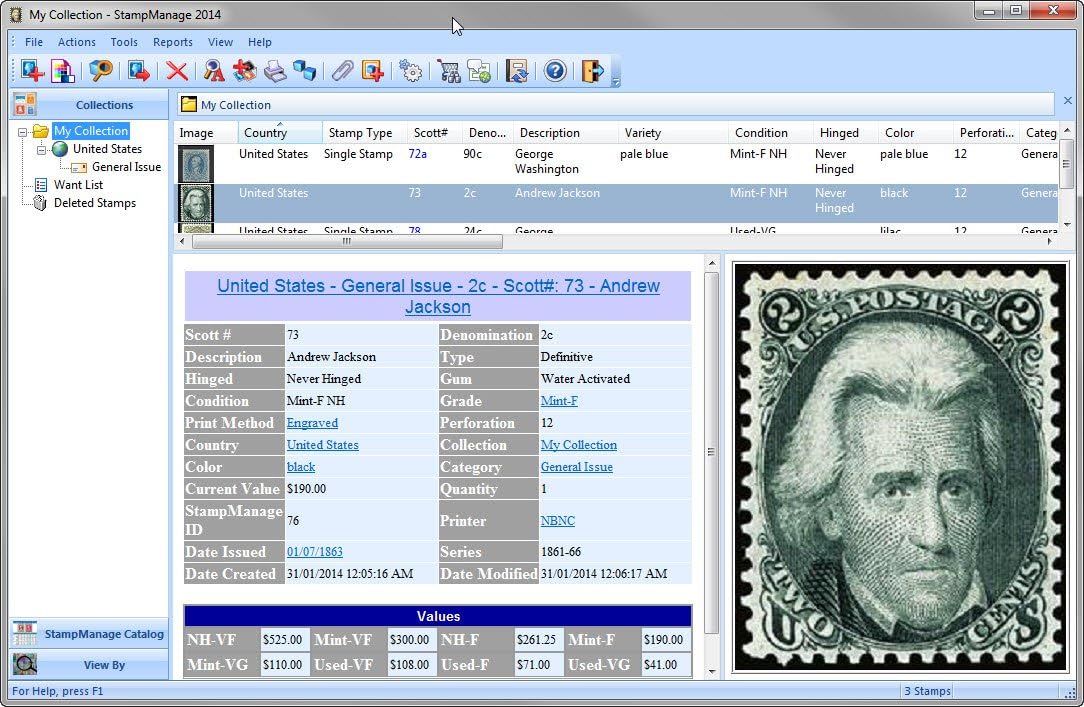This screenshot has height=707, width=1084.
Task: Attach a file with the paperclip icon
Action: coord(341,71)
